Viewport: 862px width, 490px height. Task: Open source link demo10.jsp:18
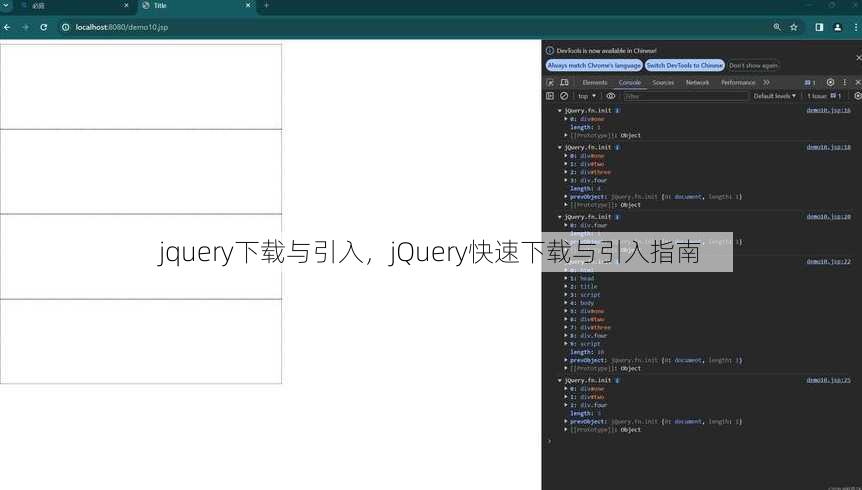(828, 147)
